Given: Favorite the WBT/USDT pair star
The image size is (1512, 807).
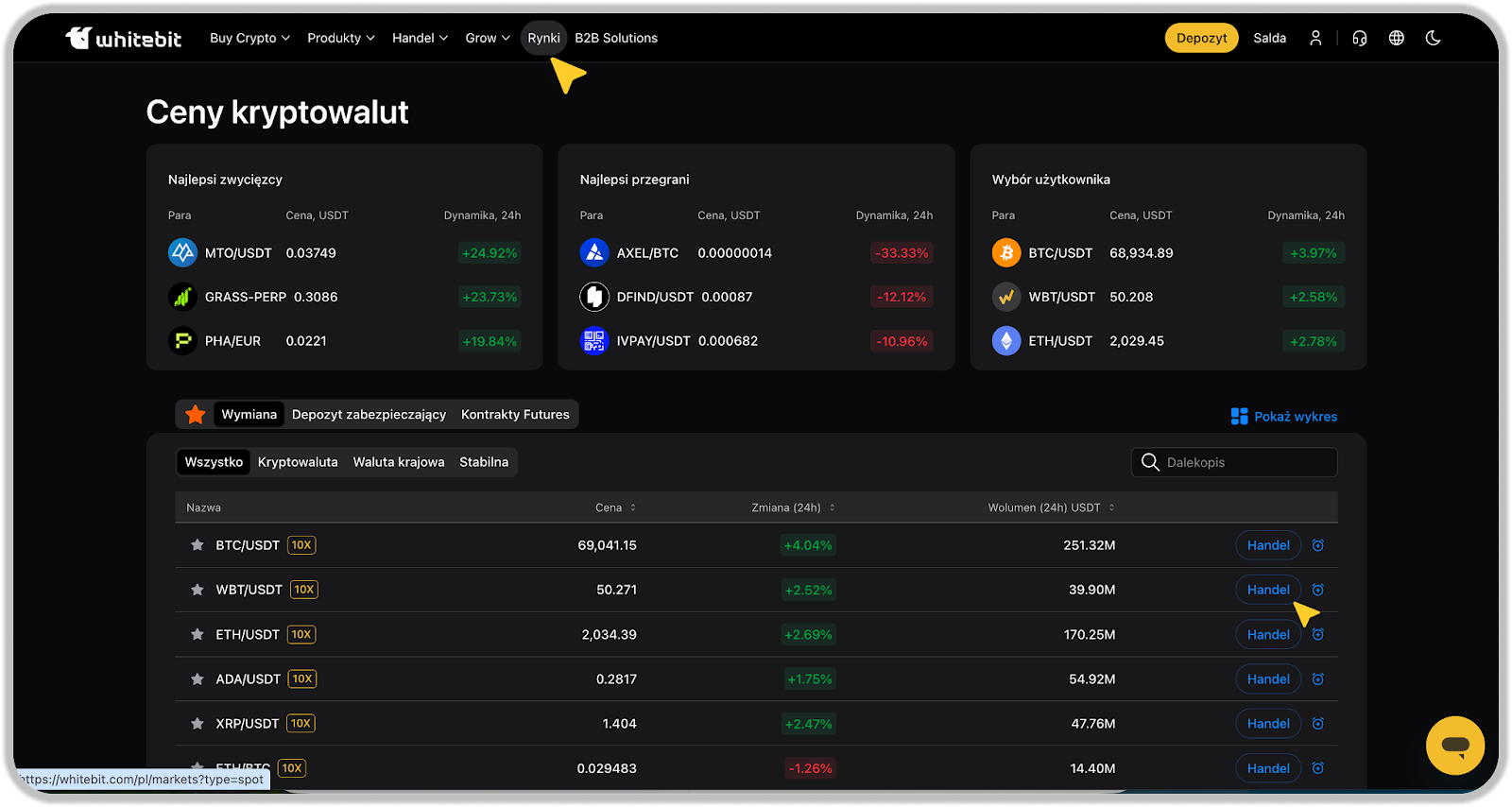Looking at the screenshot, I should (198, 590).
